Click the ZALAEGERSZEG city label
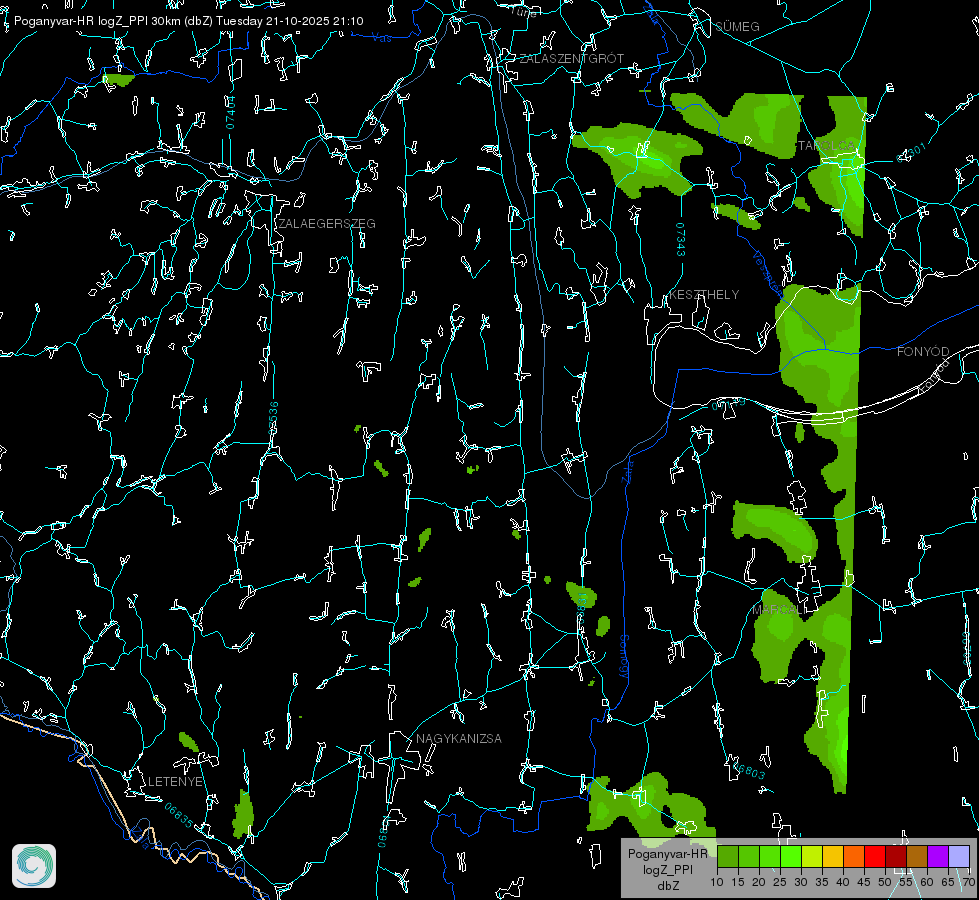The height and width of the screenshot is (900, 979). click(327, 224)
